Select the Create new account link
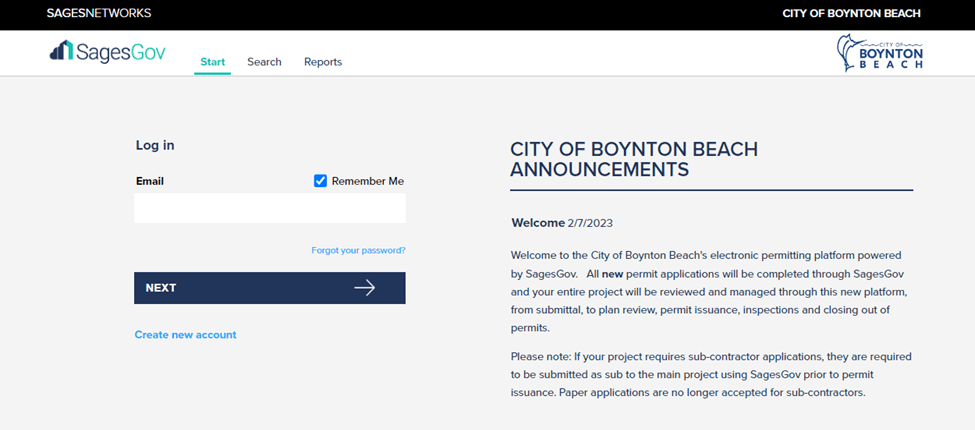The width and height of the screenshot is (975, 430). click(x=186, y=335)
